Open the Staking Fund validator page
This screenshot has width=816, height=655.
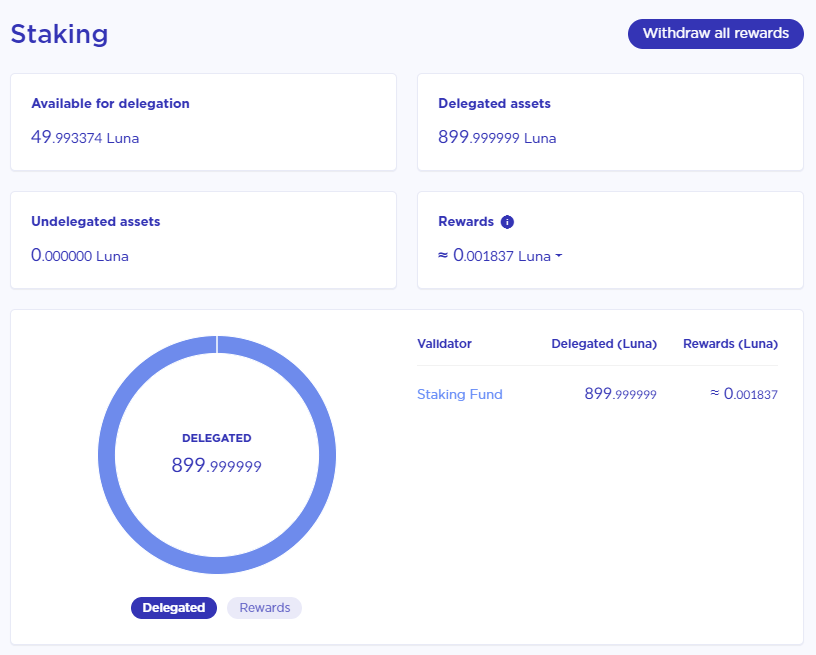pos(459,394)
